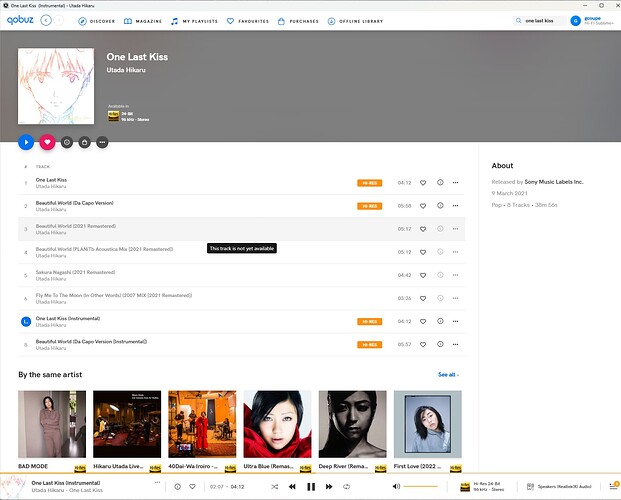Image resolution: width=621 pixels, height=500 pixels.
Task: Mute using the speaker volume icon
Action: [396, 486]
